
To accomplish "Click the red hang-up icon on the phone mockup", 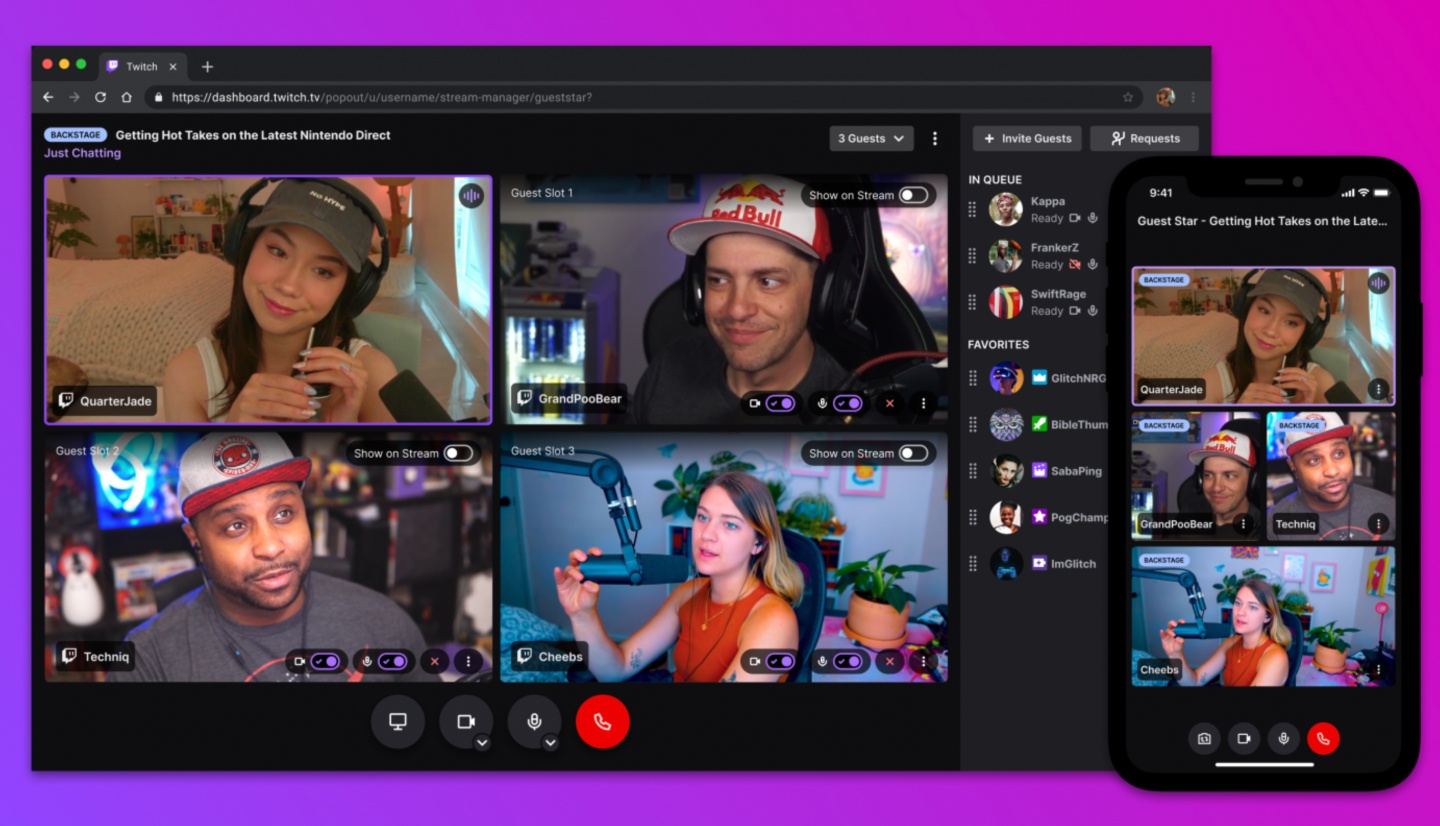I will tap(1323, 738).
